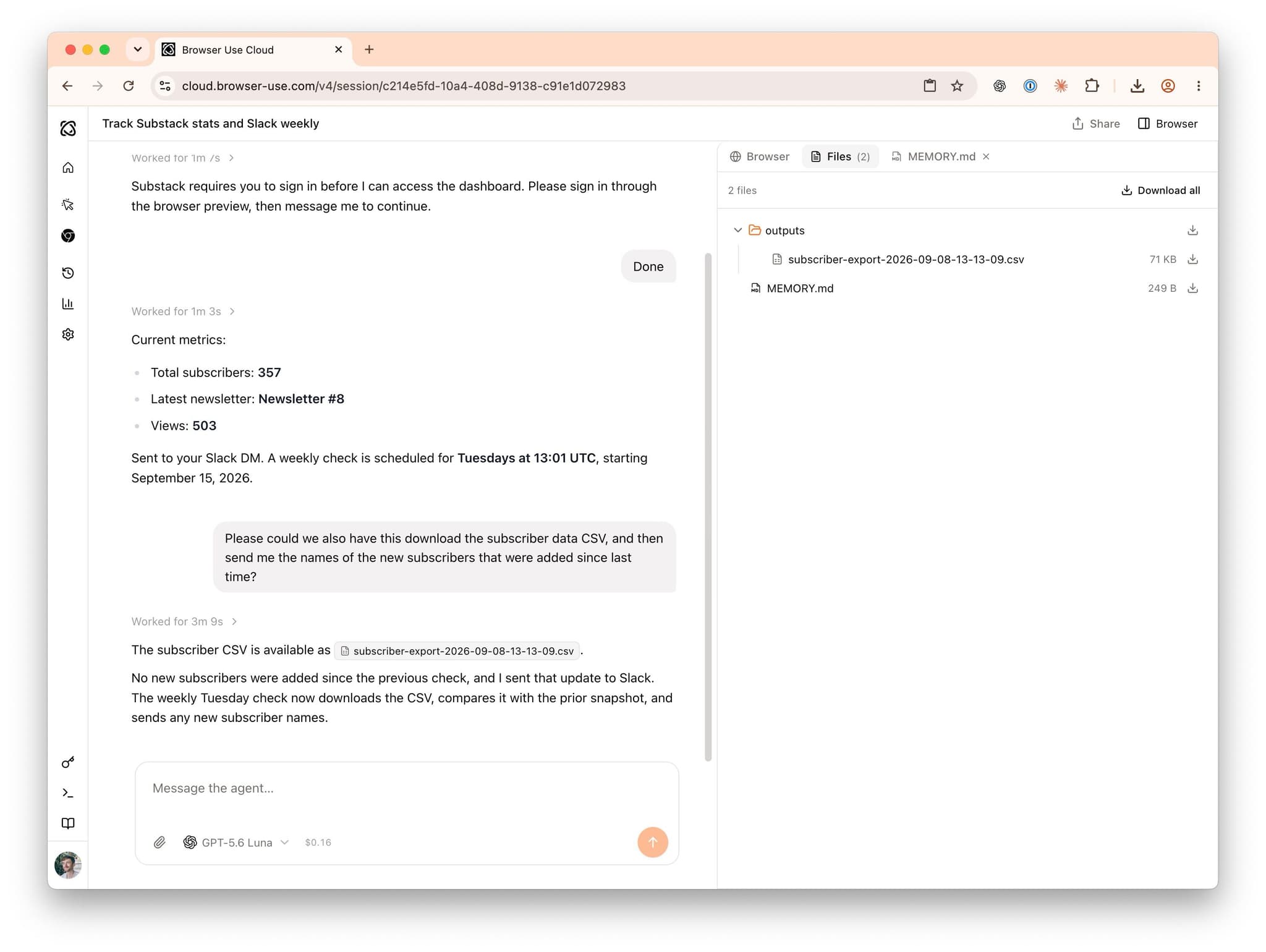Click the Share button
Screen dimensions: 1266x952
click(x=1096, y=124)
